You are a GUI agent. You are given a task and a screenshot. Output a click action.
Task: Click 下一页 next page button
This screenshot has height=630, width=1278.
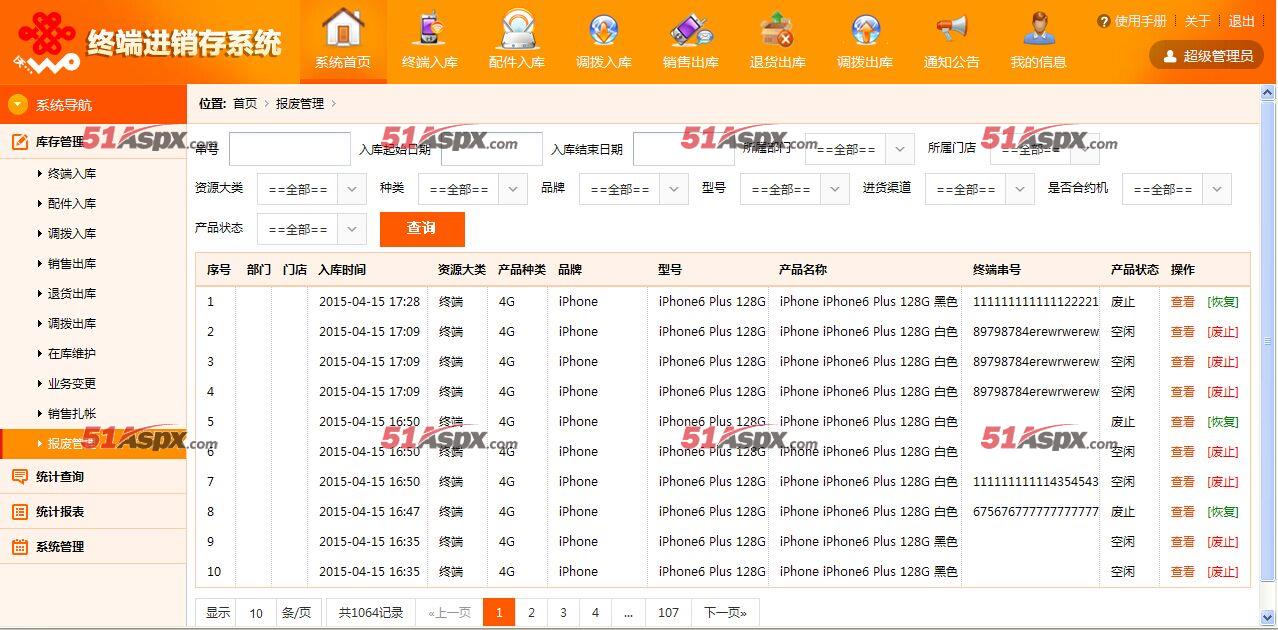tap(726, 612)
